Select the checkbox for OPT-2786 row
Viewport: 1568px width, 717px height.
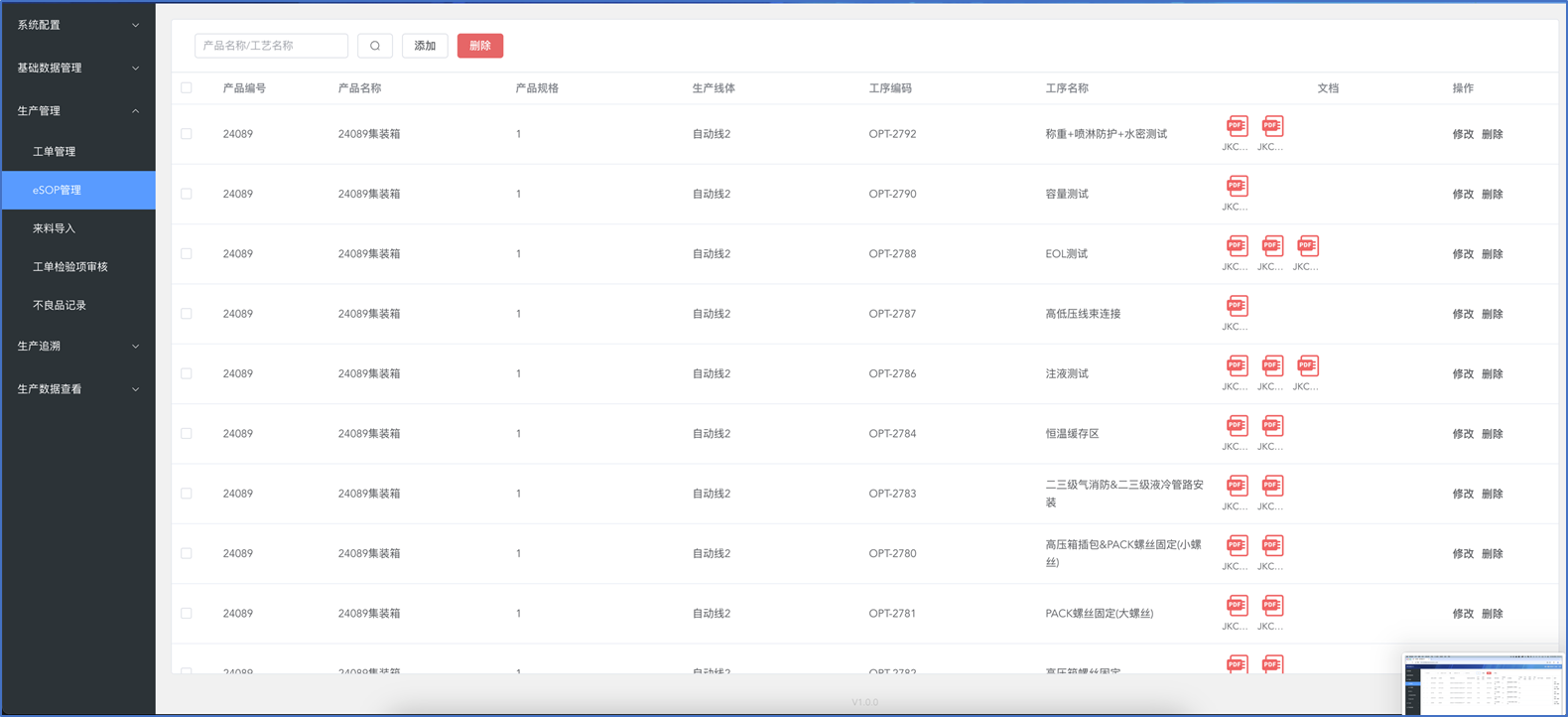click(187, 373)
